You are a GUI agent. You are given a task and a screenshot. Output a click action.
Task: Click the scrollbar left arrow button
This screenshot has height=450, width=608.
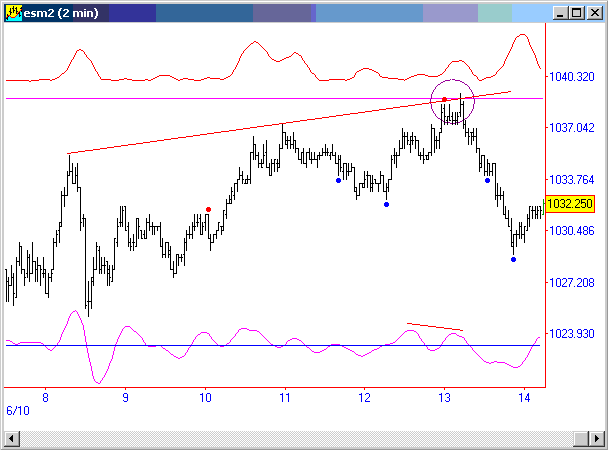[x=12, y=439]
